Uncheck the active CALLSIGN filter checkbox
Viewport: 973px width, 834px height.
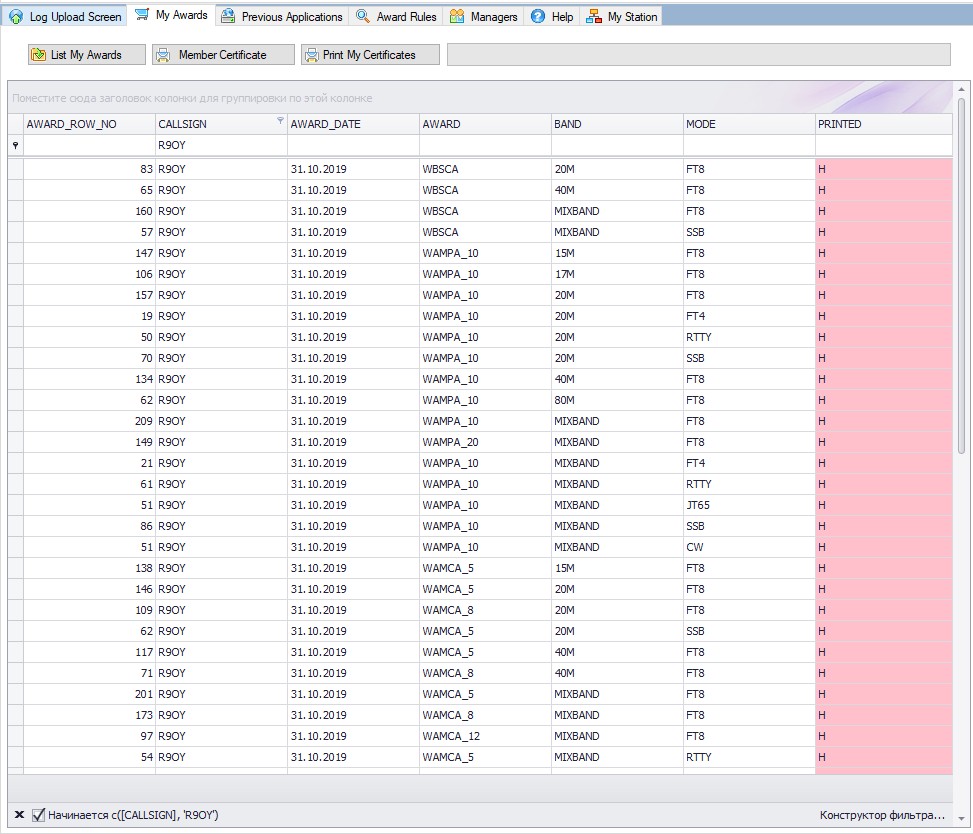pos(39,815)
